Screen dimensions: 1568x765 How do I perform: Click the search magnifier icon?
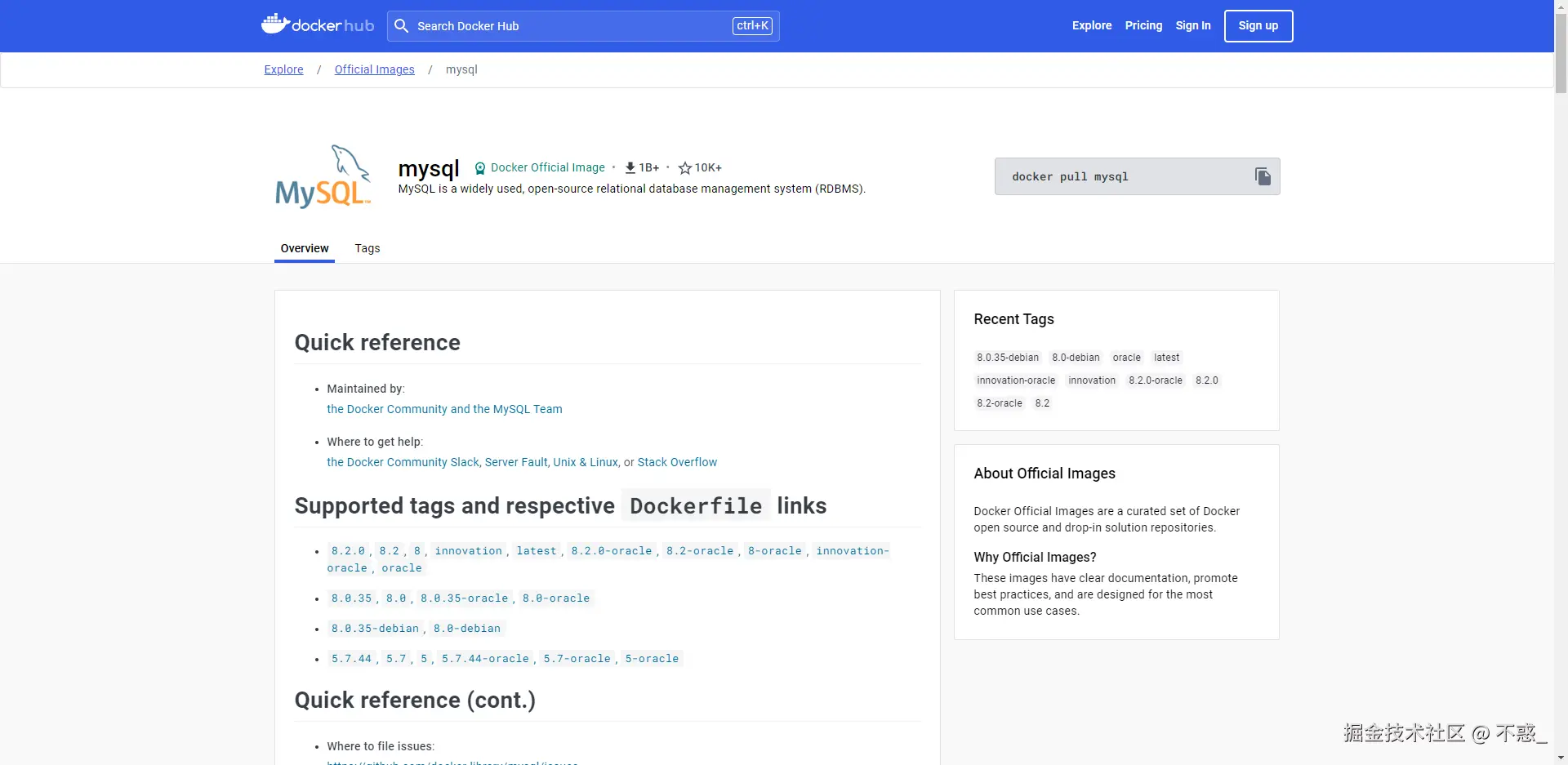pos(401,26)
